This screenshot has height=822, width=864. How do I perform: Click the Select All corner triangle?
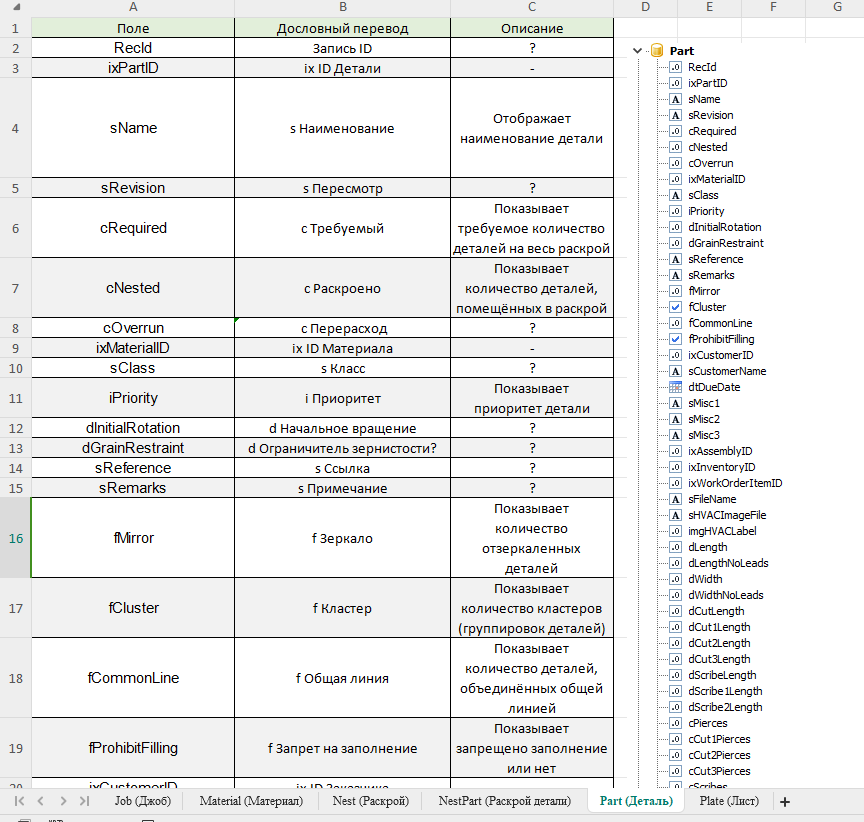click(16, 7)
